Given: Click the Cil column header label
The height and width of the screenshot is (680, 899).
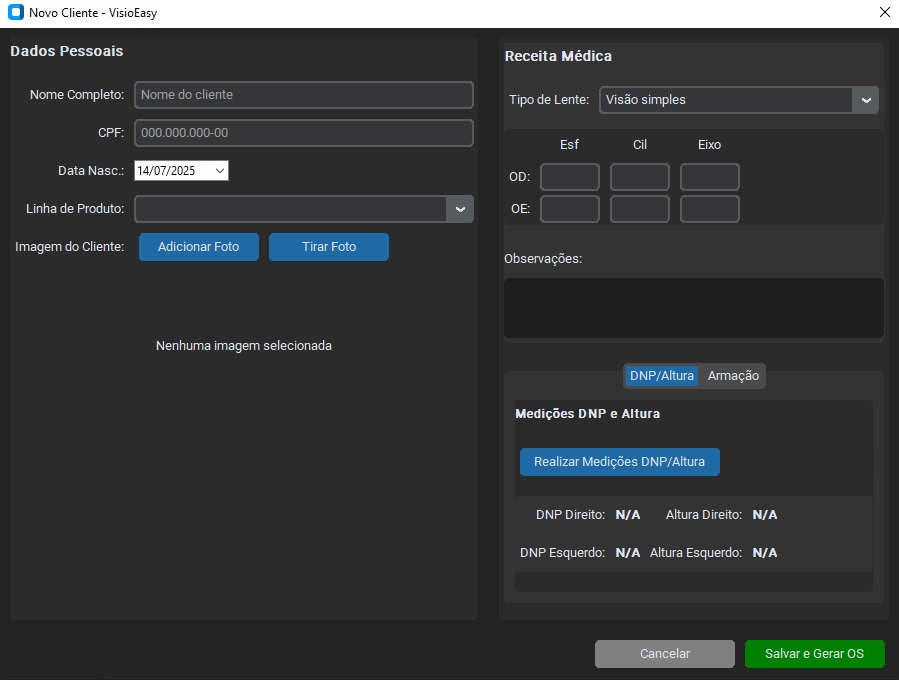Looking at the screenshot, I should 640,144.
